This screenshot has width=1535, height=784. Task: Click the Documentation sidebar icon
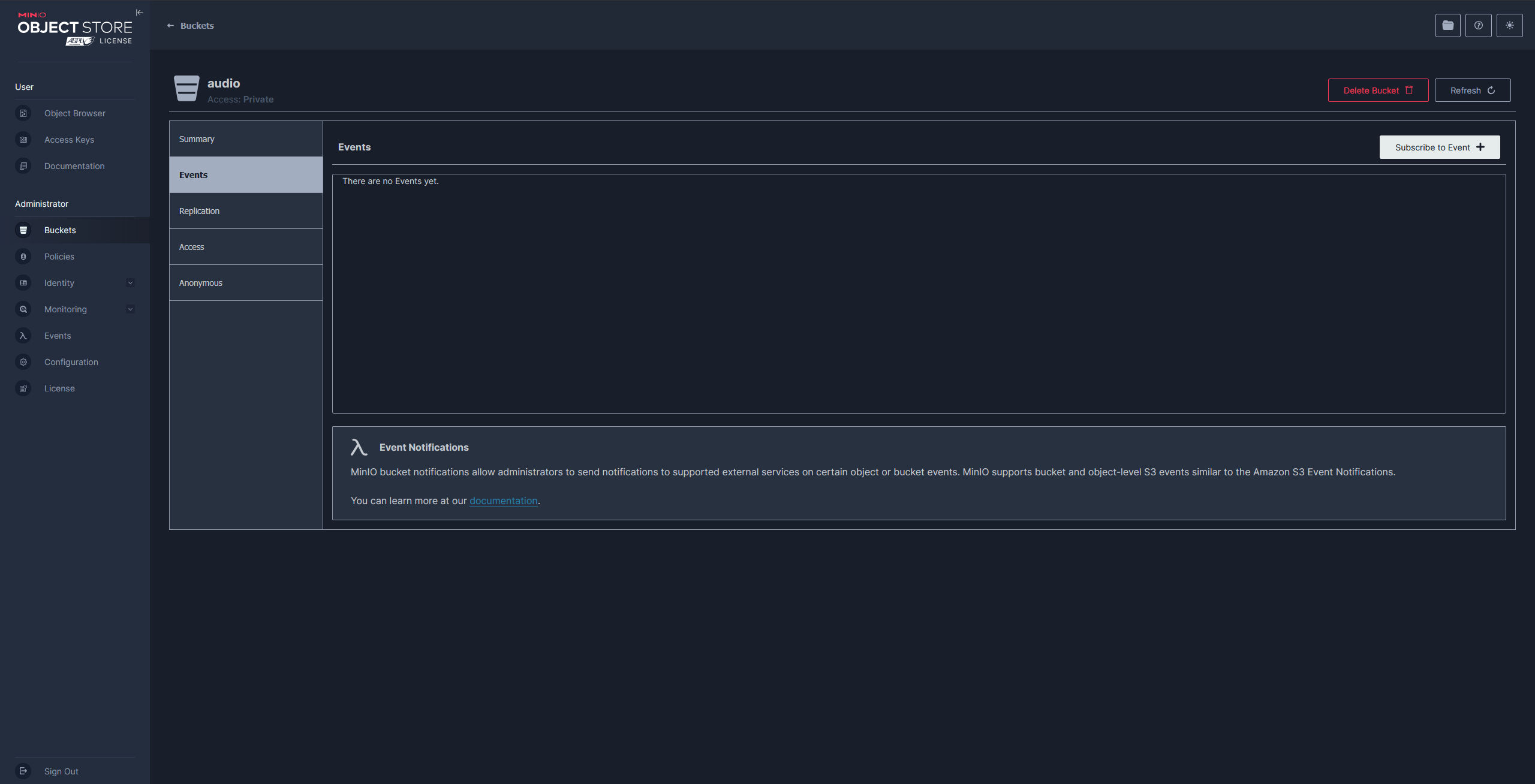pyautogui.click(x=23, y=166)
